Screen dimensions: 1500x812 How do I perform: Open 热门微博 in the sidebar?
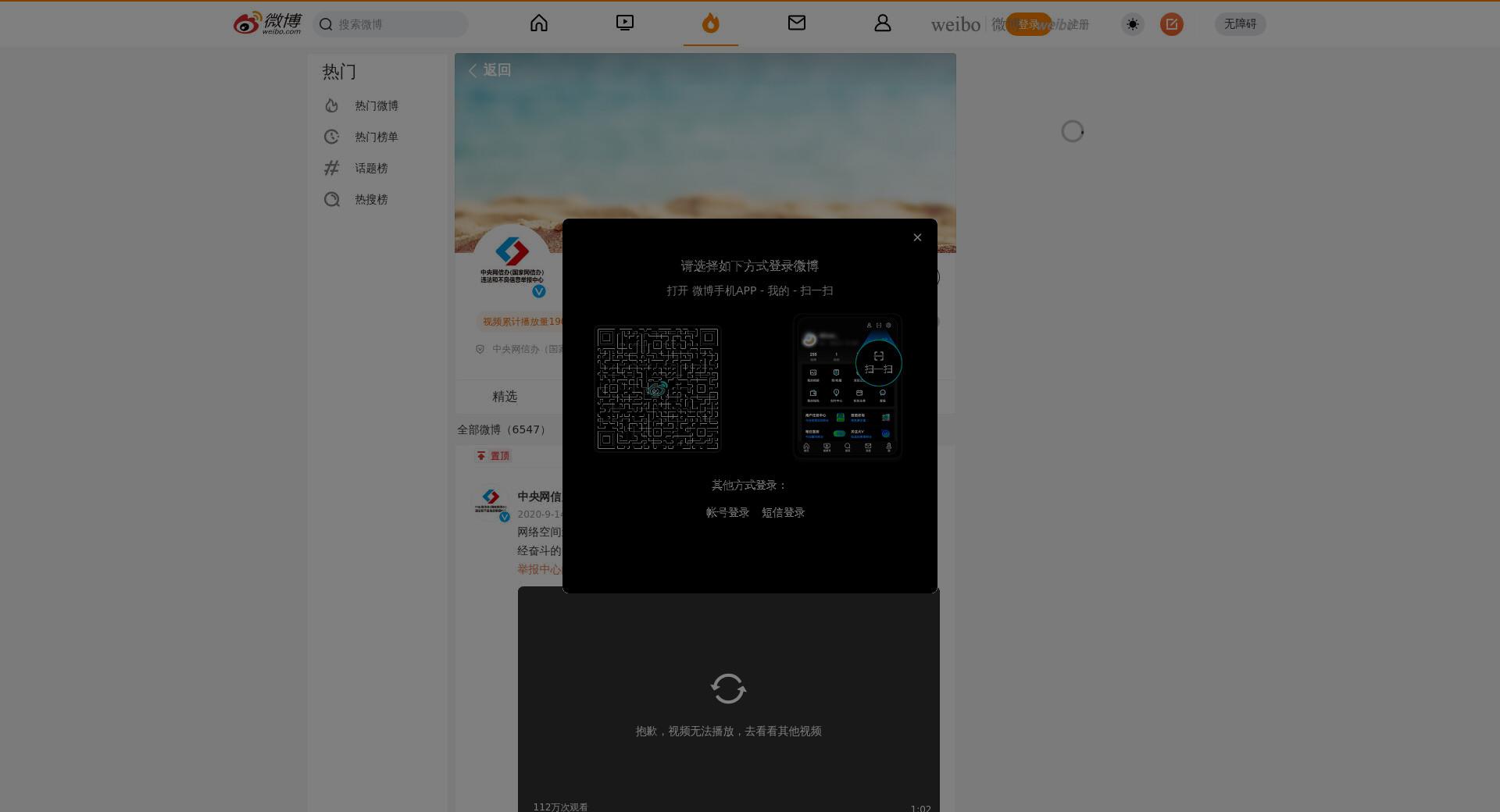377,105
